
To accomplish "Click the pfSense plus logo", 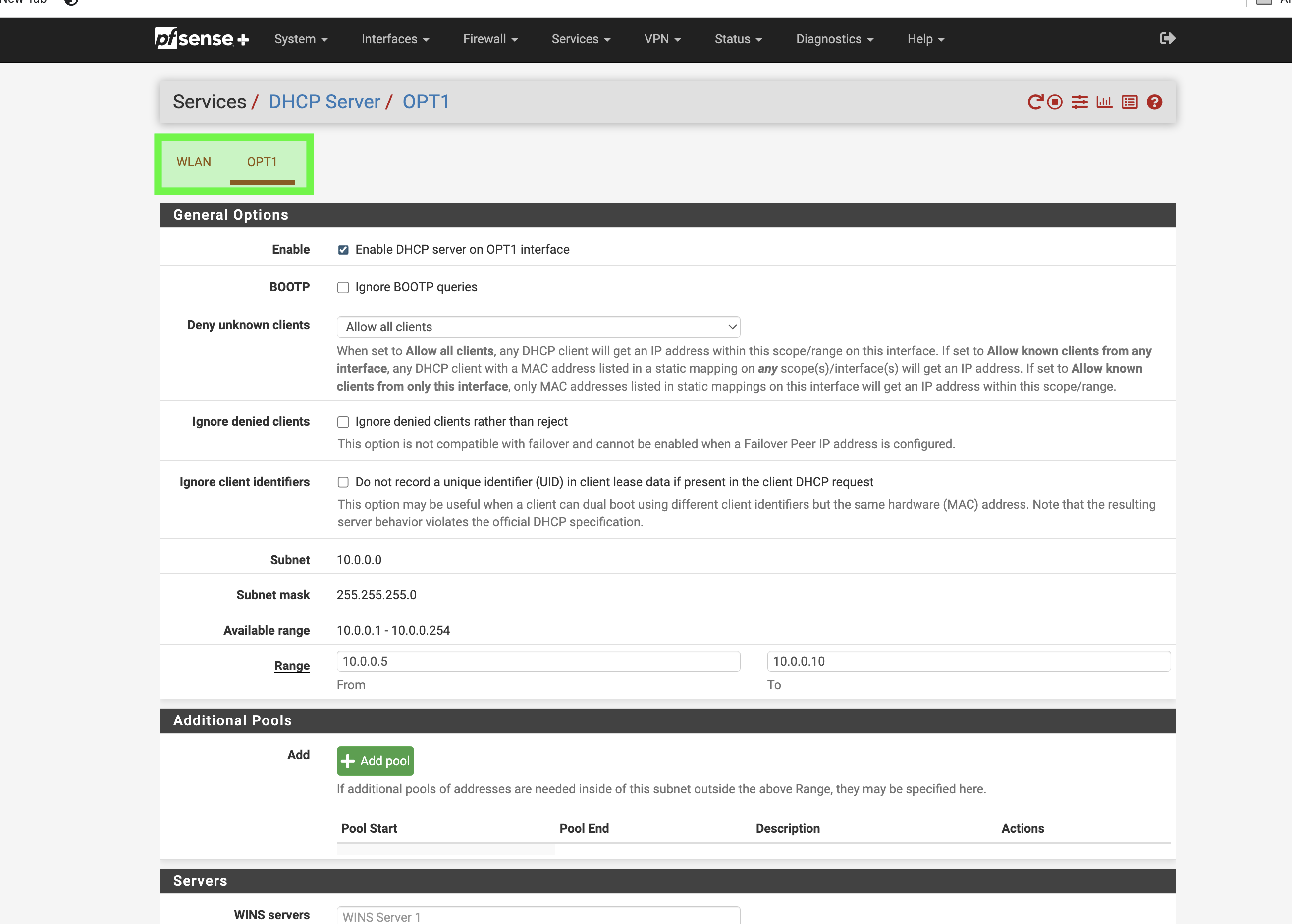I will click(x=202, y=38).
